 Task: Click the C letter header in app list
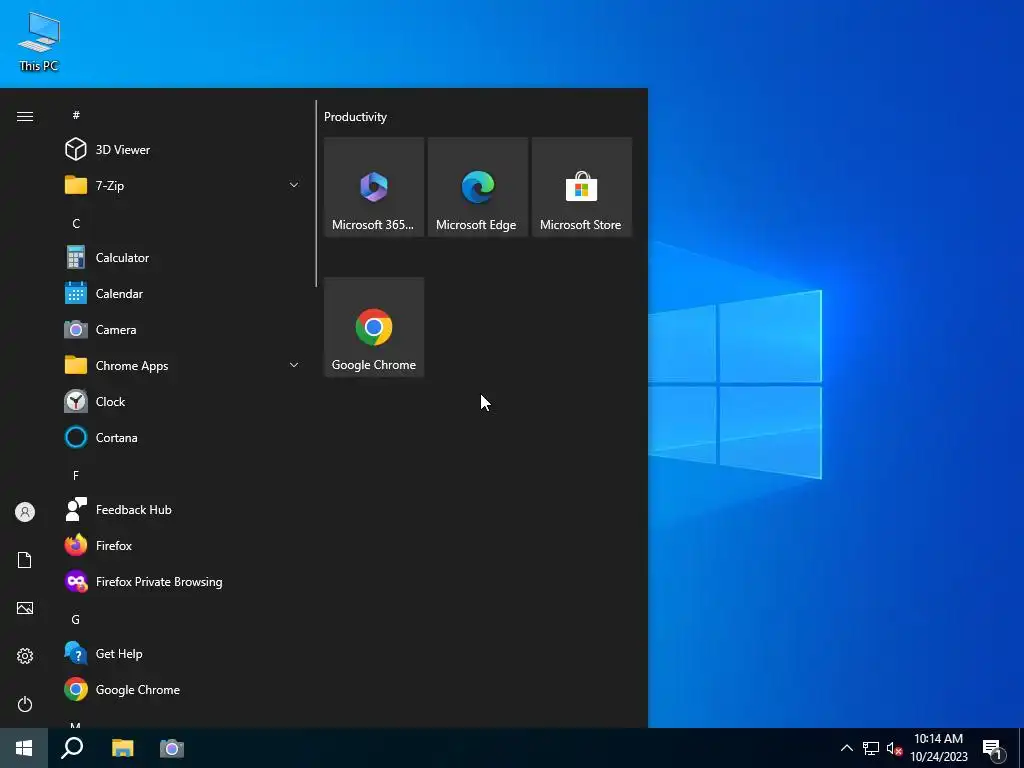(x=76, y=223)
